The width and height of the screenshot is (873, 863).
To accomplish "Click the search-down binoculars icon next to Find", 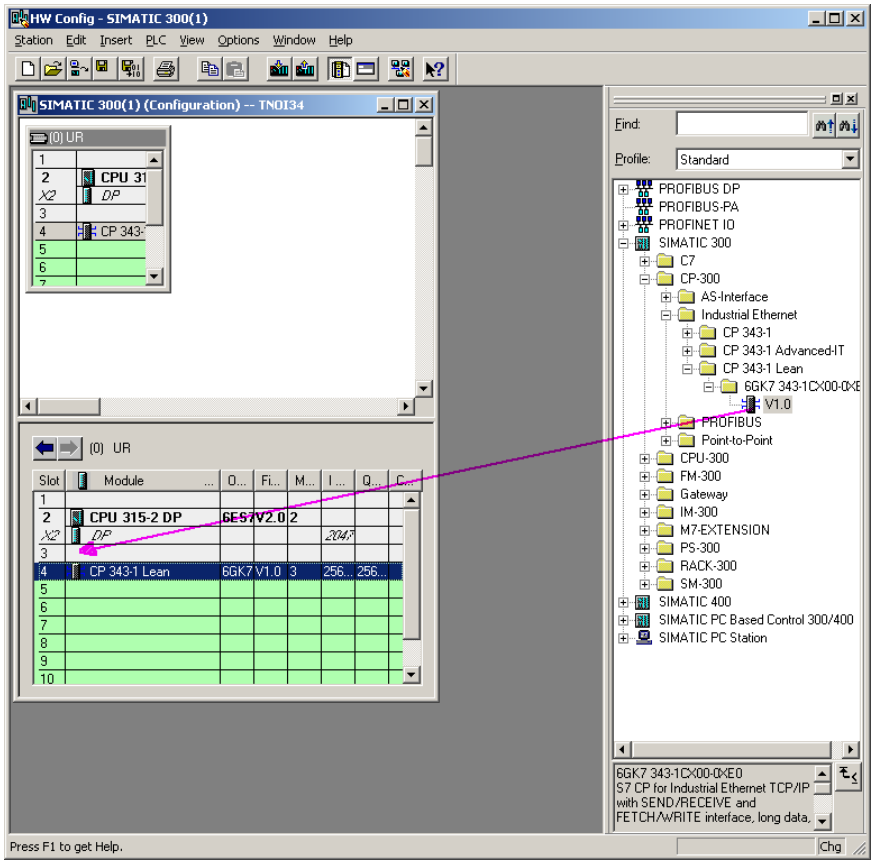I will tap(848, 125).
